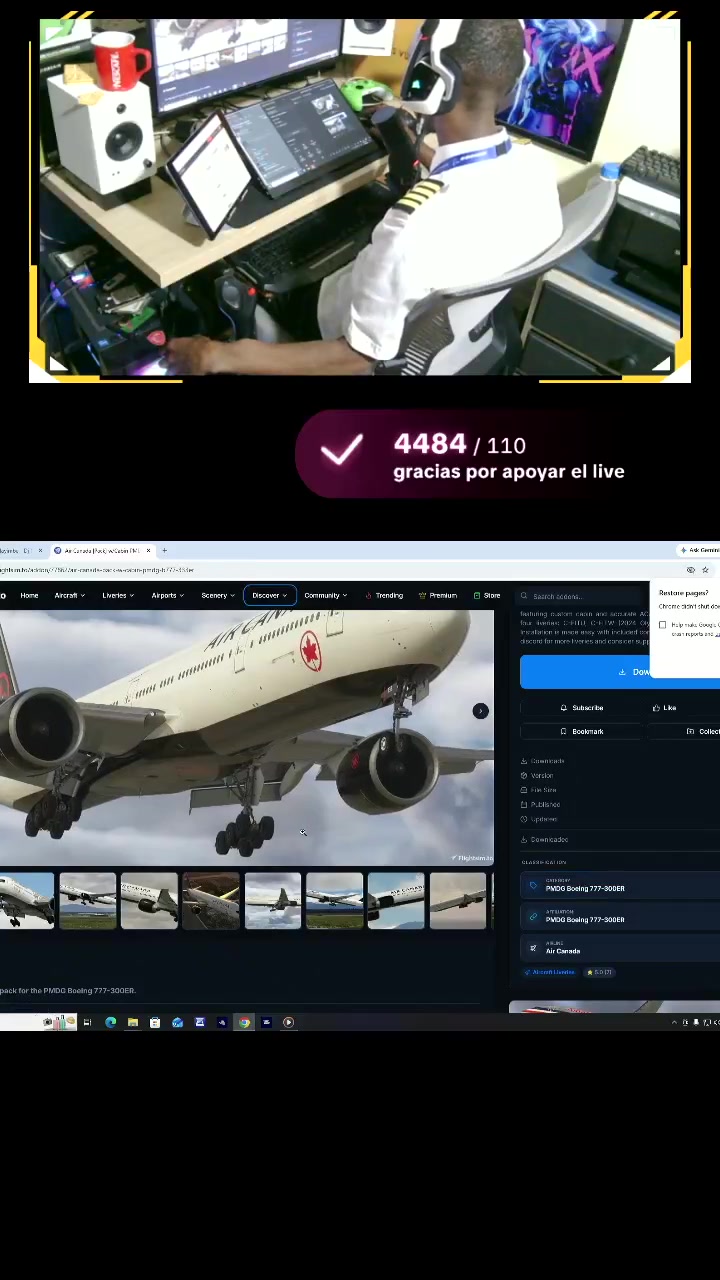
Task: Expand the Scenery dropdown menu
Action: click(217, 596)
